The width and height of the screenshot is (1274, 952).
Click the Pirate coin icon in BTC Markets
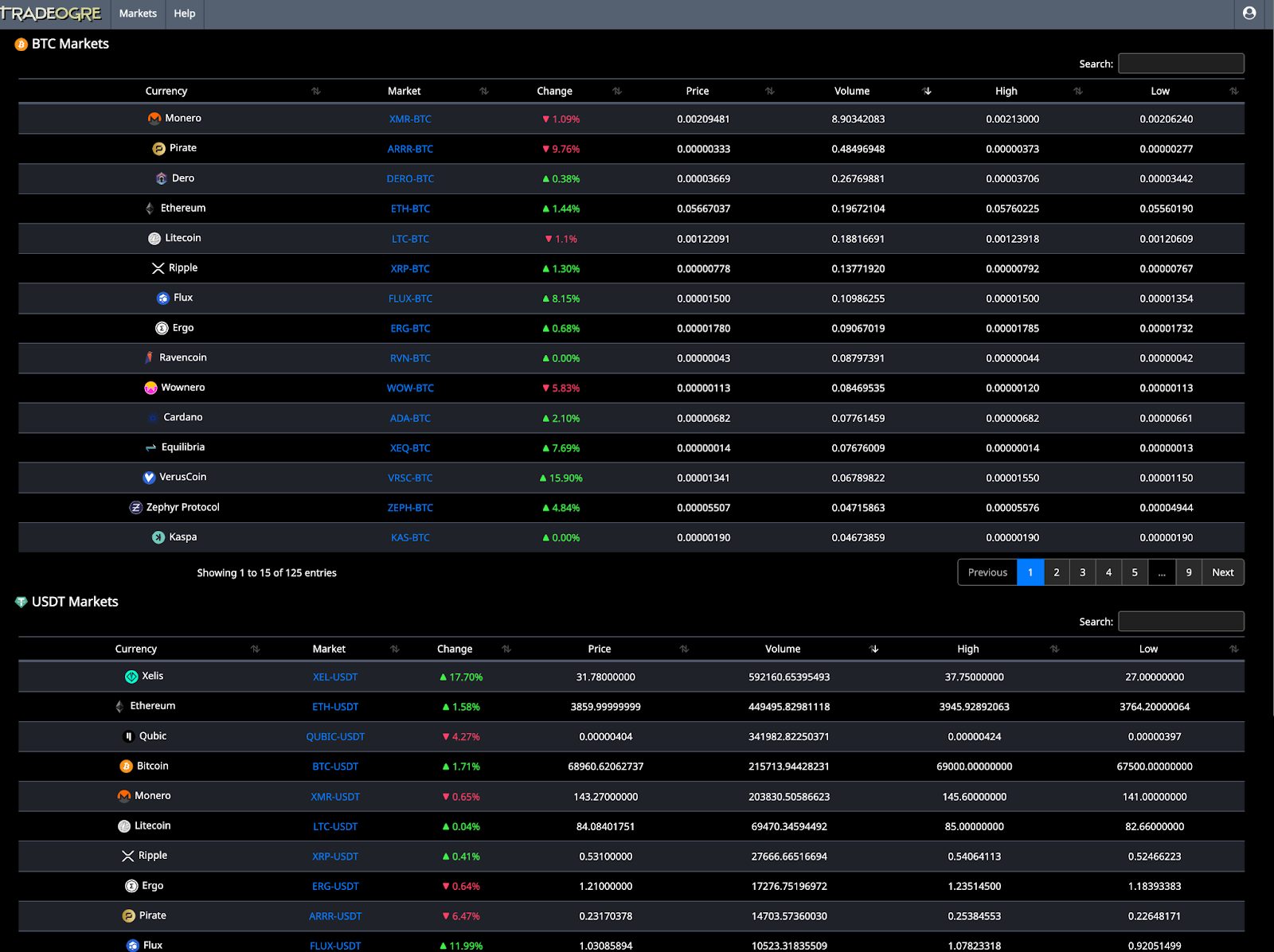coord(158,149)
